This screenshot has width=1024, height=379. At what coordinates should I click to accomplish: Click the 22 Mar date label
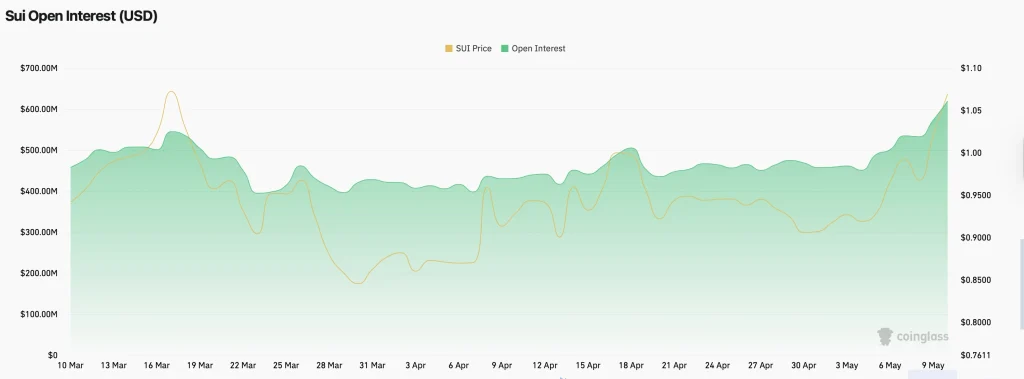243,365
